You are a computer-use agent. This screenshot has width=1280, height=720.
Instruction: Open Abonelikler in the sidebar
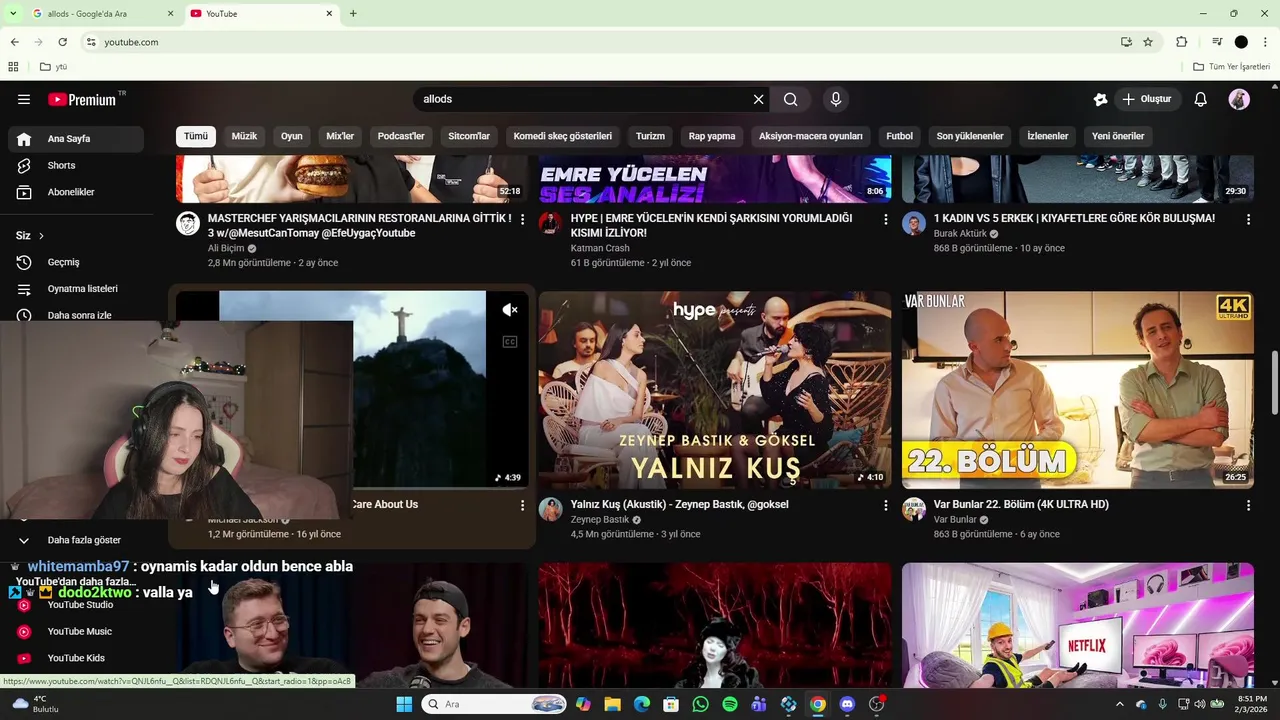pos(76,192)
